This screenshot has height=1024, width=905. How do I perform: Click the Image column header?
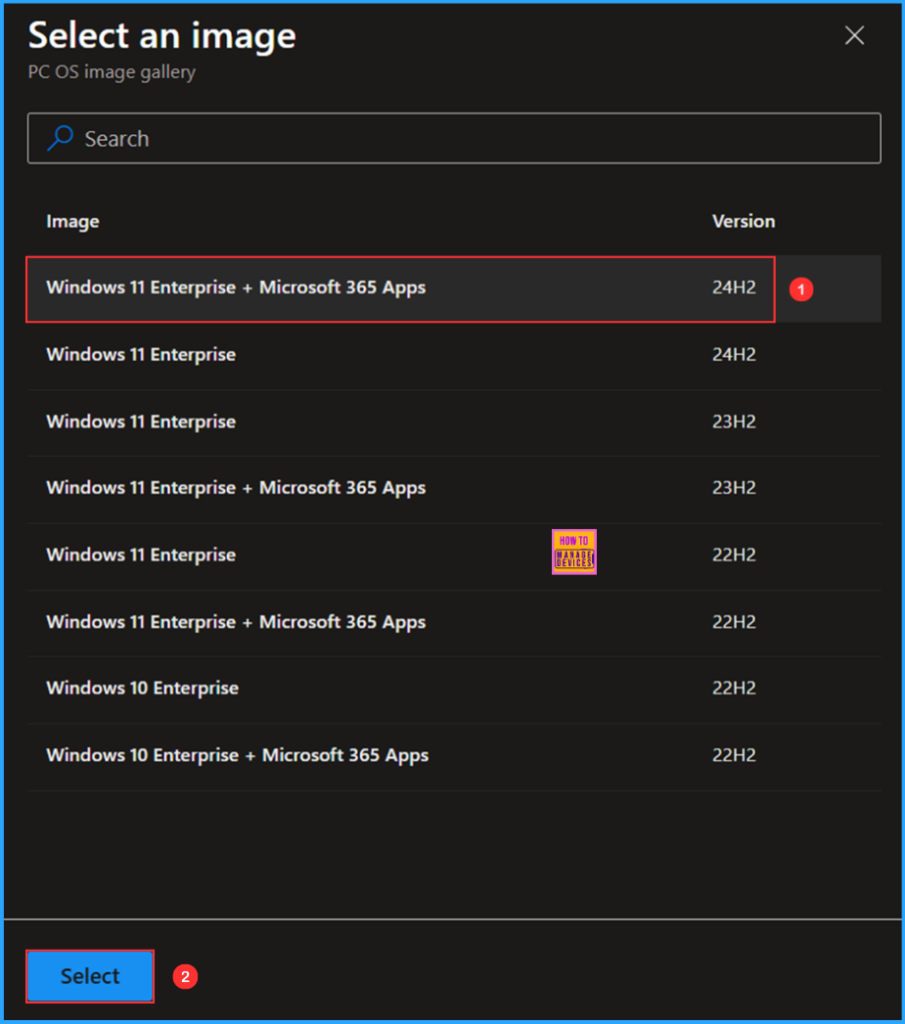coord(72,221)
